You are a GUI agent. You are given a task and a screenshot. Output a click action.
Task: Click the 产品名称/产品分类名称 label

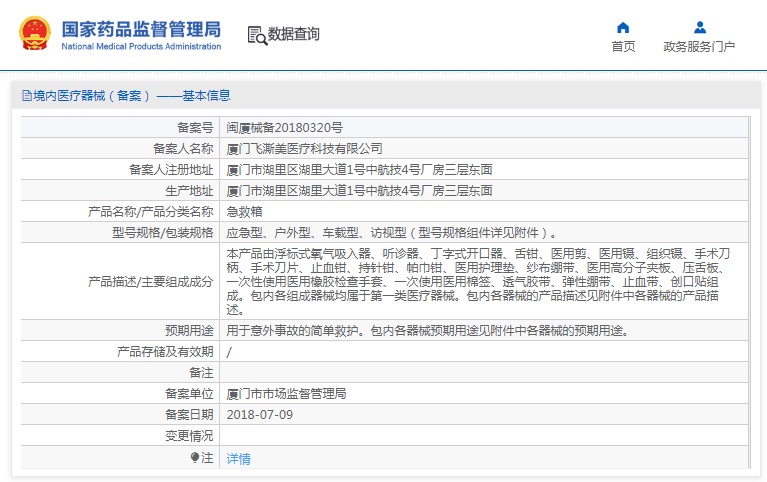(151, 212)
